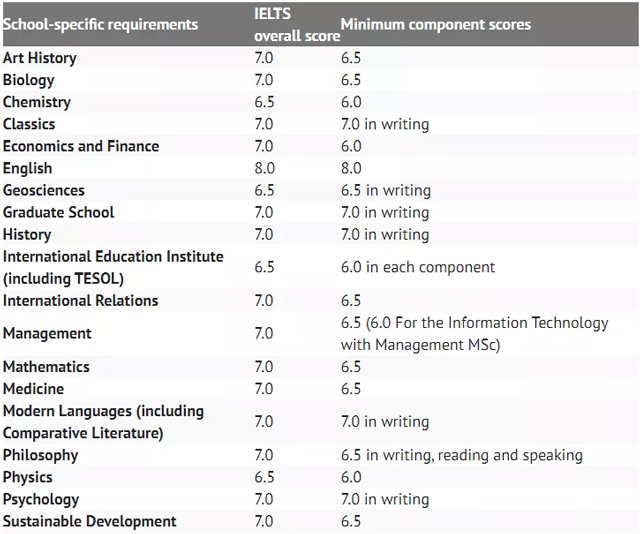The width and height of the screenshot is (640, 534).
Task: Click the IELTS overall score header
Action: click(x=297, y=24)
